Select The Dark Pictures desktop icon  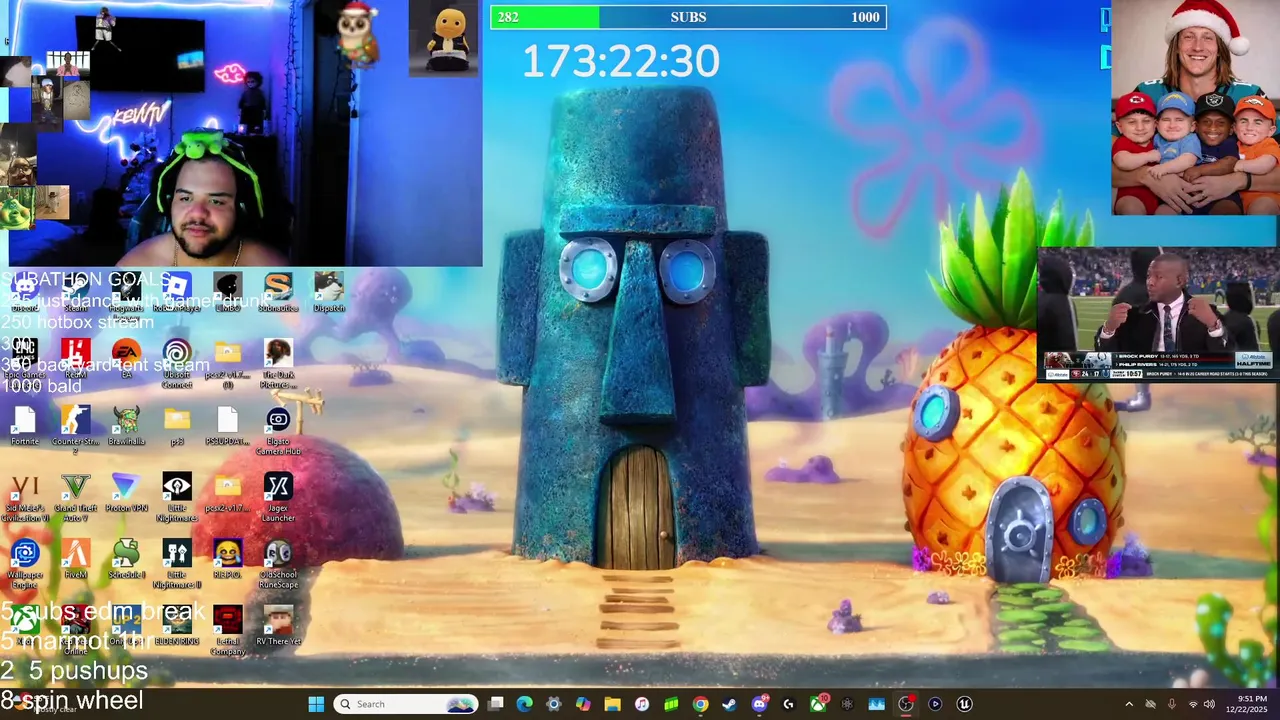(278, 364)
